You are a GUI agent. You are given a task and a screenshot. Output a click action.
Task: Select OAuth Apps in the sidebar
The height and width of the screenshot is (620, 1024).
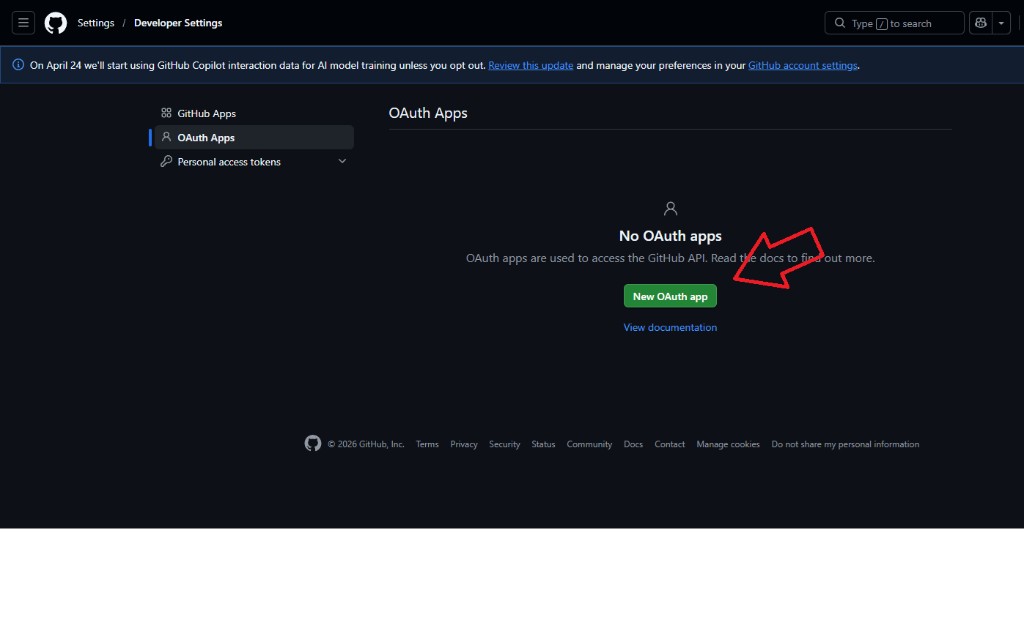tap(254, 137)
